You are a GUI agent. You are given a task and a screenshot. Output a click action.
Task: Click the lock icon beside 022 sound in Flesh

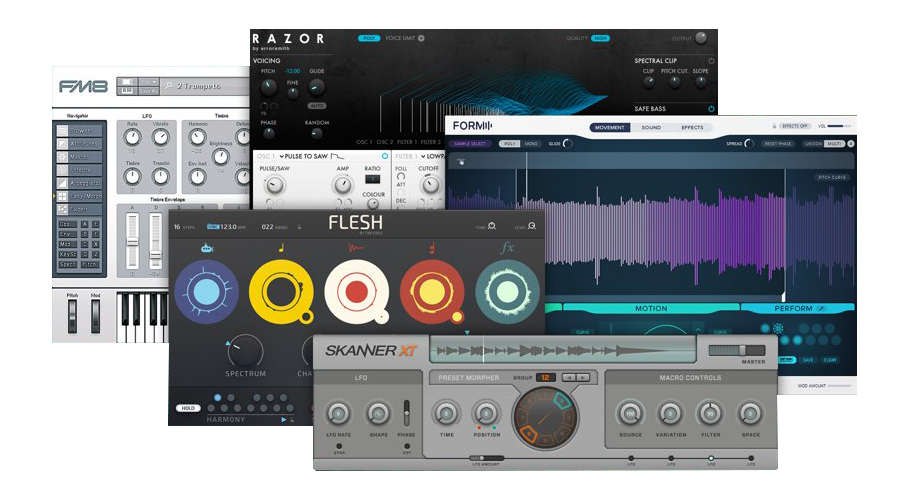(x=299, y=227)
